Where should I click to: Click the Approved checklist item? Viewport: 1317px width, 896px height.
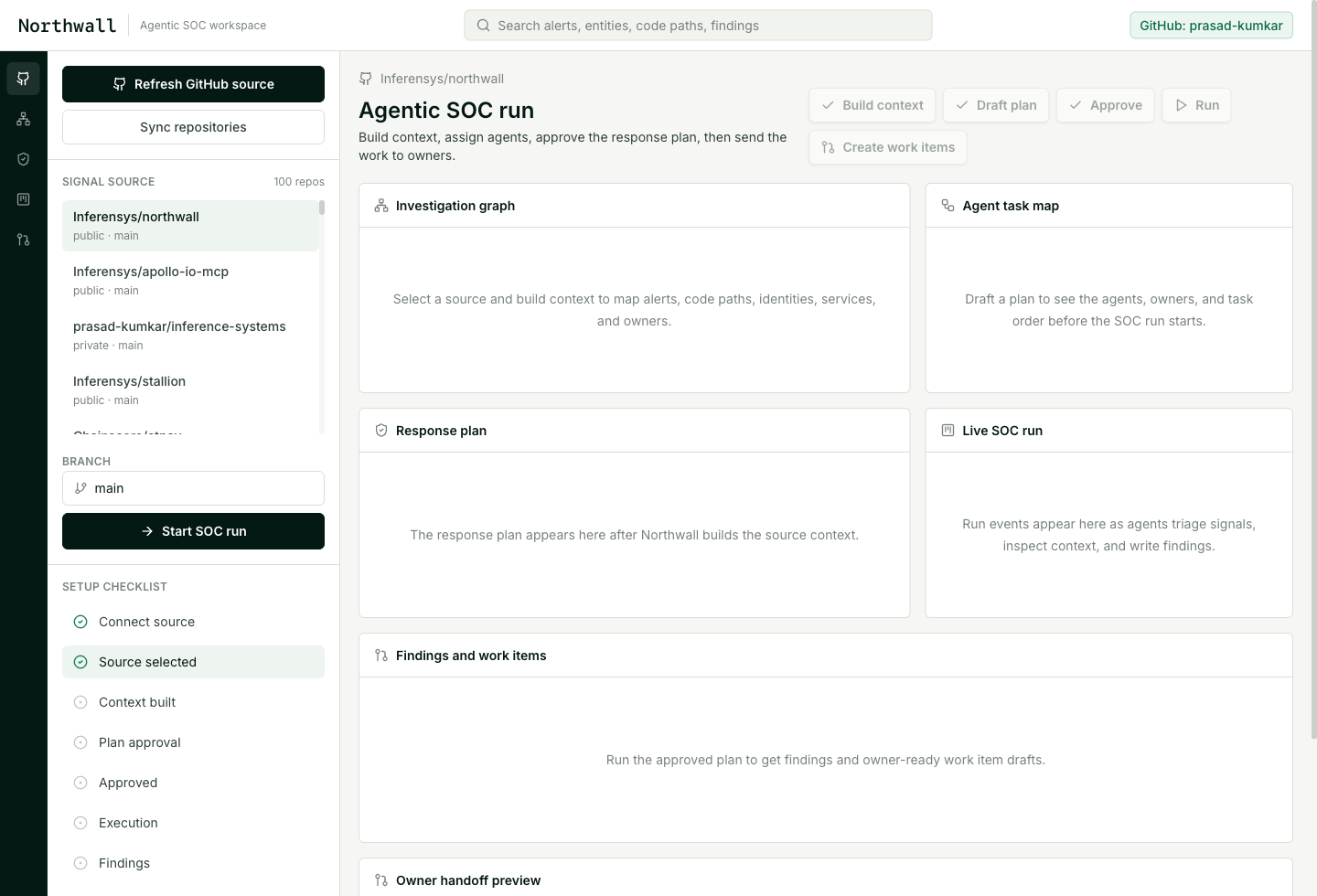(x=193, y=783)
